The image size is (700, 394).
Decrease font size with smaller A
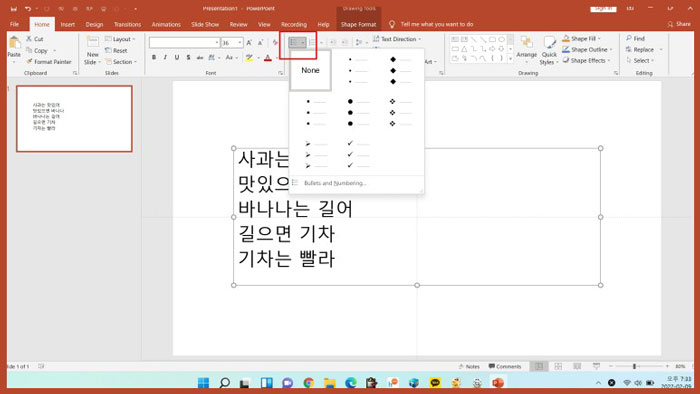(261, 43)
